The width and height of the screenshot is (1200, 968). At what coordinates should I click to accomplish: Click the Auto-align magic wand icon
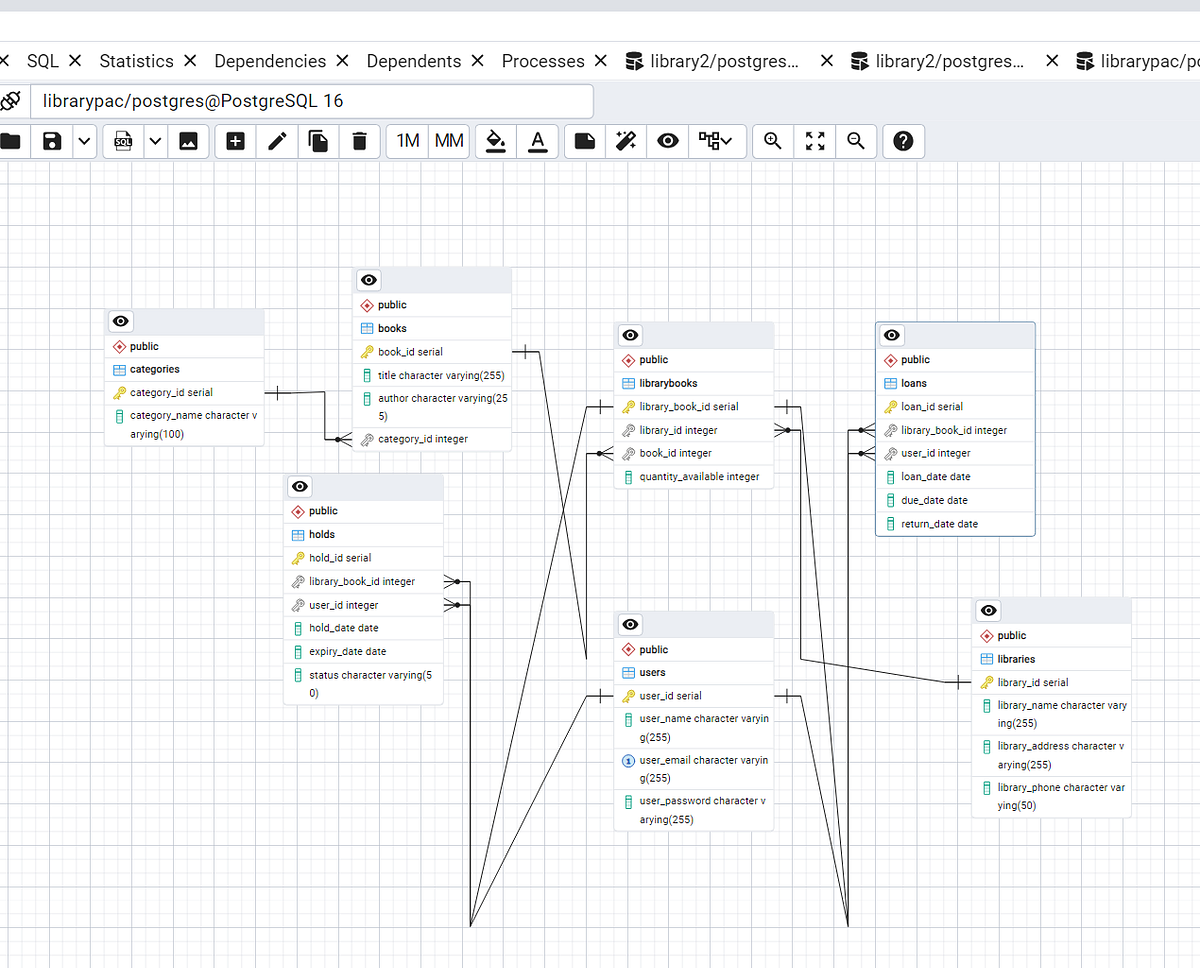pyautogui.click(x=626, y=141)
